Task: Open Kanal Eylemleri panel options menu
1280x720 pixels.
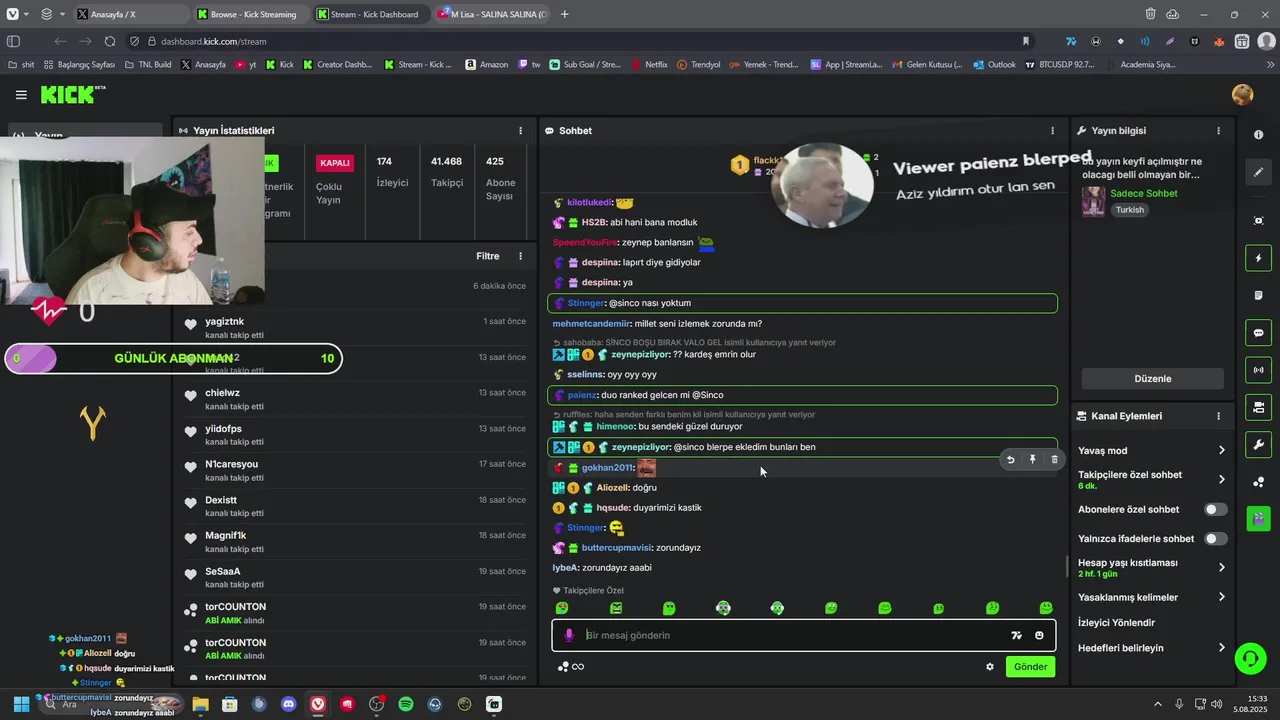Action: click(x=1218, y=416)
